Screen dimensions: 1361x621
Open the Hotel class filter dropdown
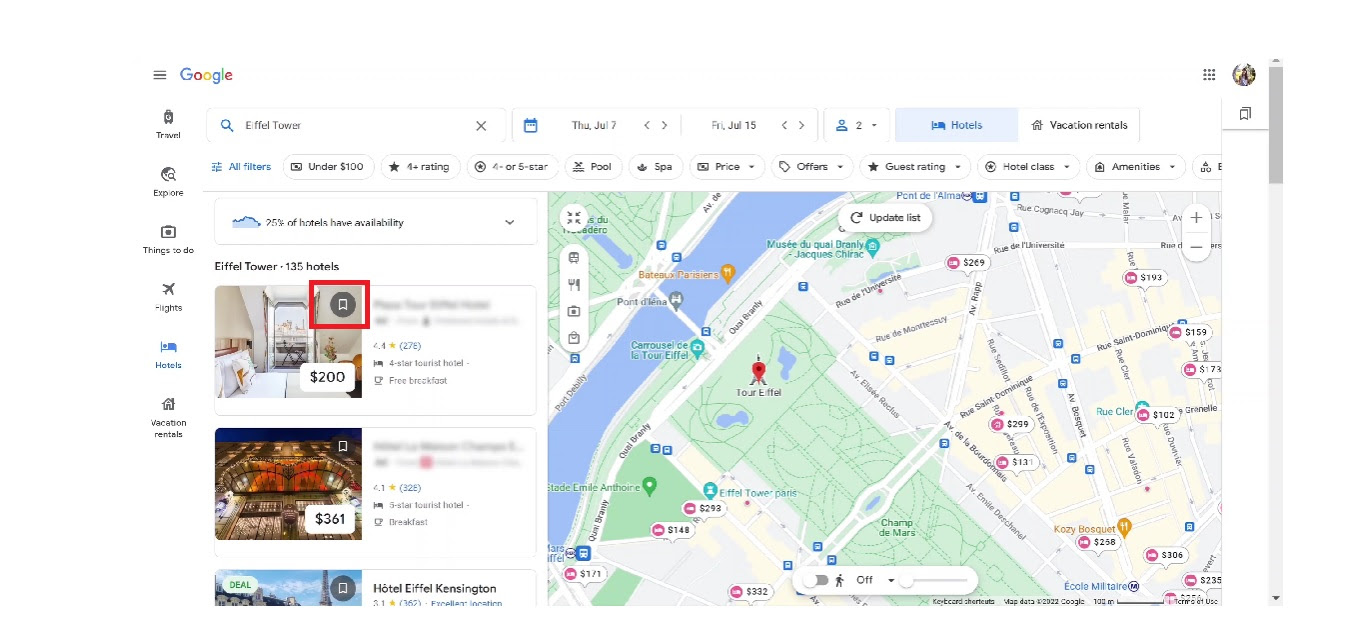[1028, 167]
